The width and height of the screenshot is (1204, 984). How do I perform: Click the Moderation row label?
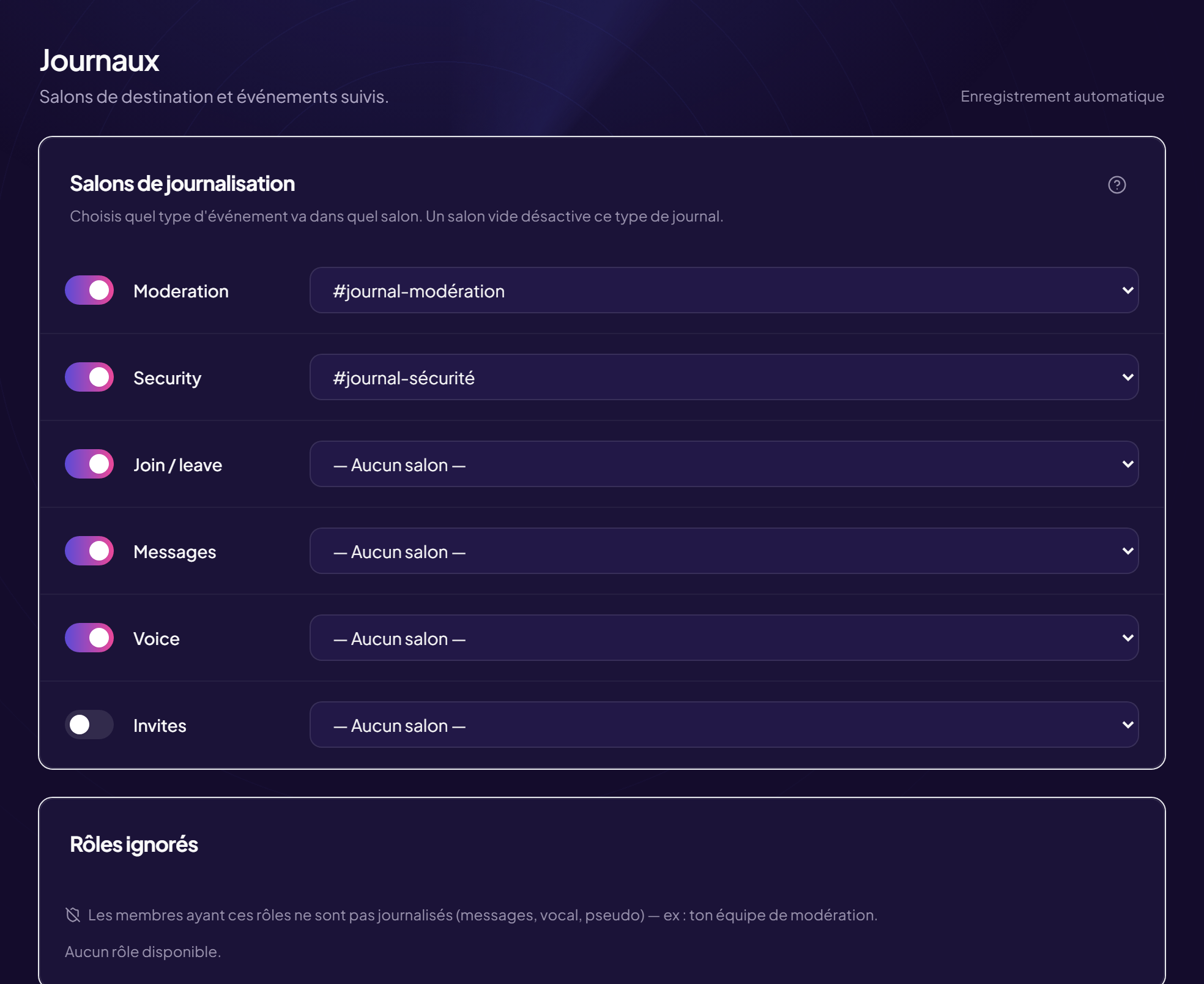tap(181, 291)
